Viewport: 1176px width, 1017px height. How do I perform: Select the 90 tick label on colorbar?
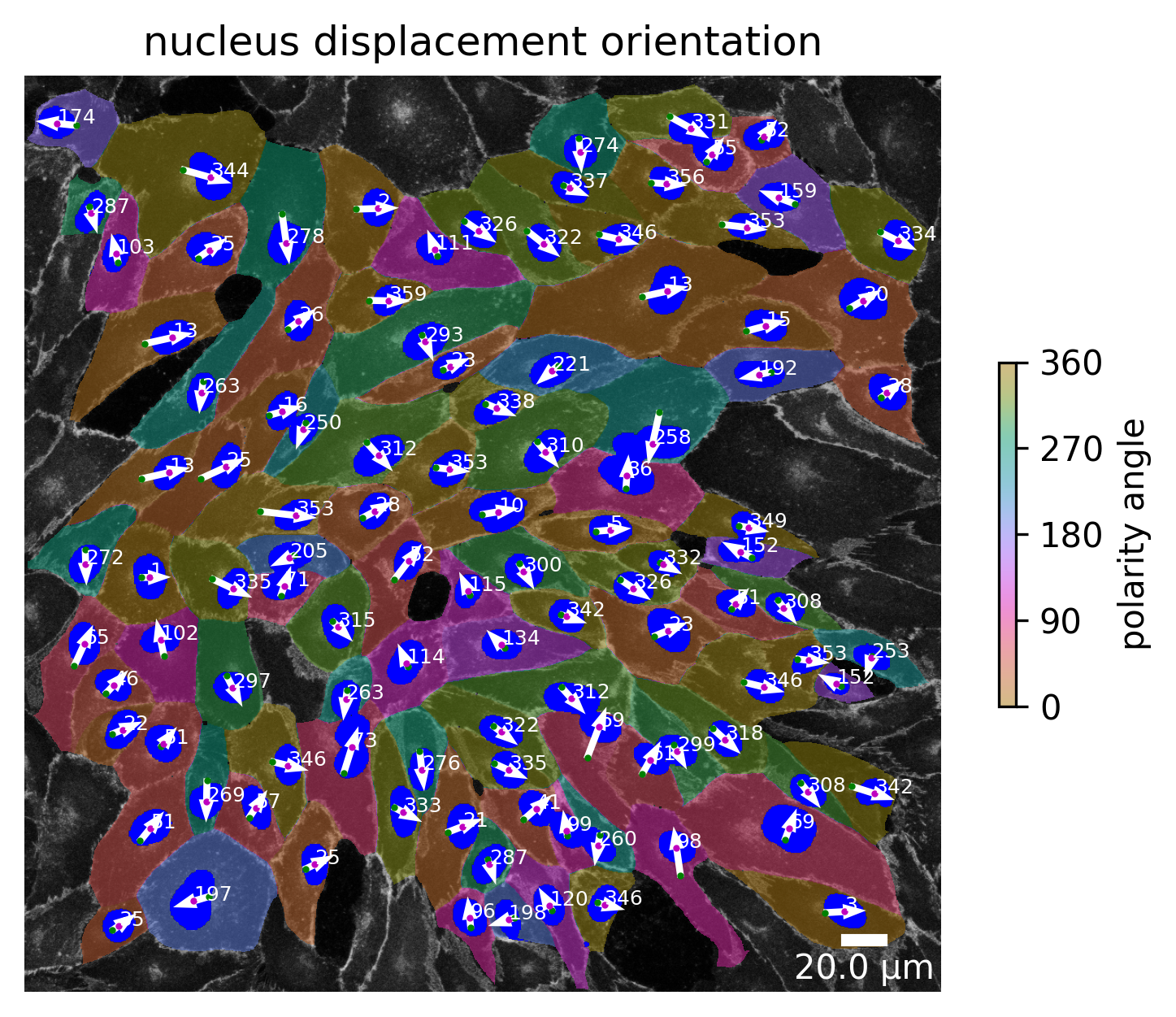1061,621
